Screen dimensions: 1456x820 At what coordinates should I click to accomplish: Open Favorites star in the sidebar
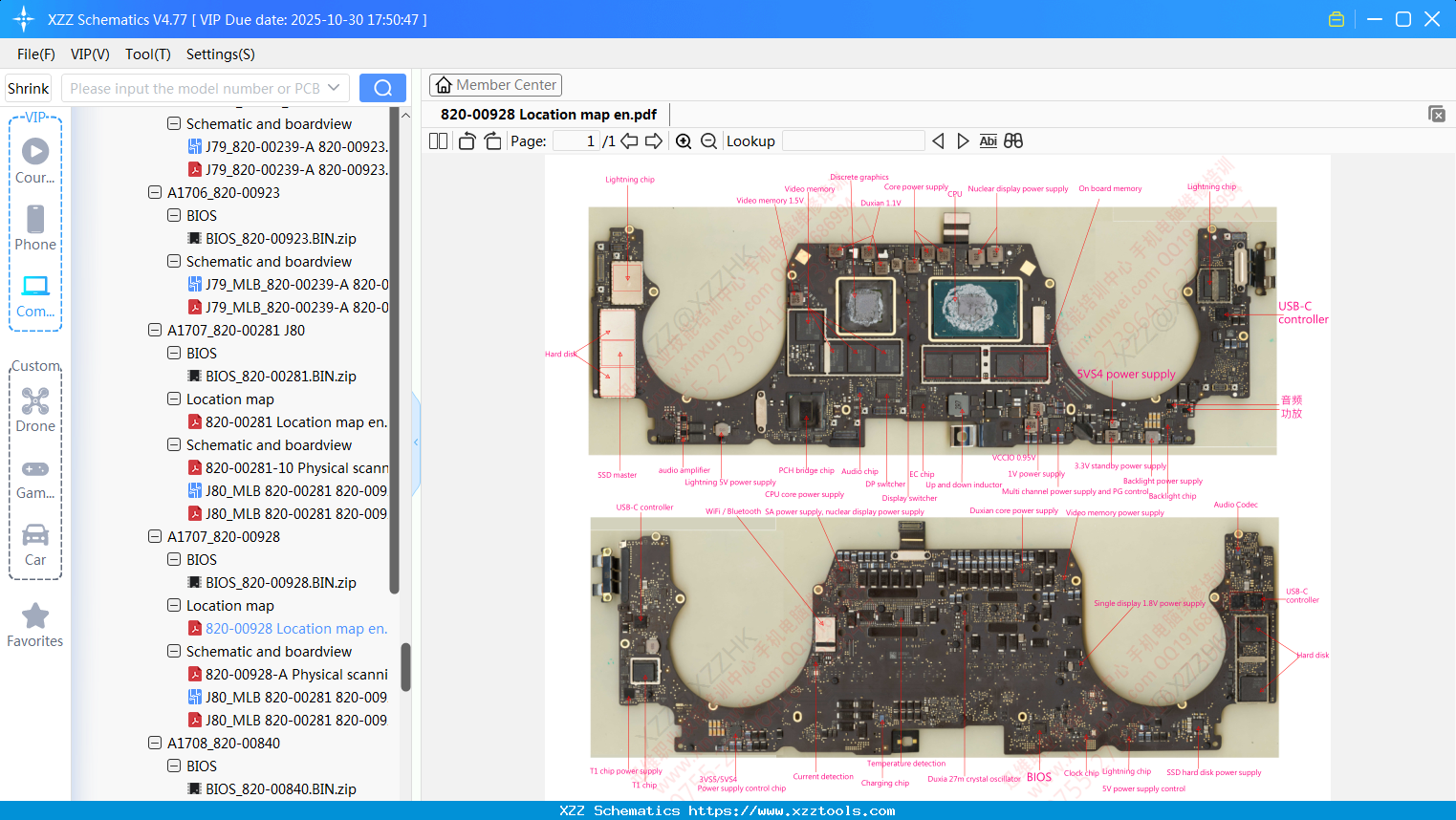[35, 625]
